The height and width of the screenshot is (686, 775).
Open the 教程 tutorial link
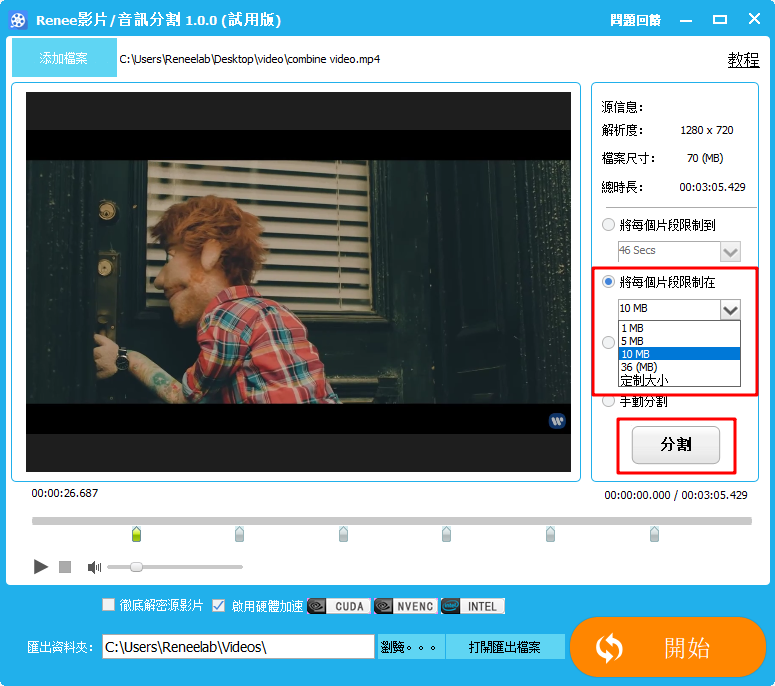click(x=743, y=60)
